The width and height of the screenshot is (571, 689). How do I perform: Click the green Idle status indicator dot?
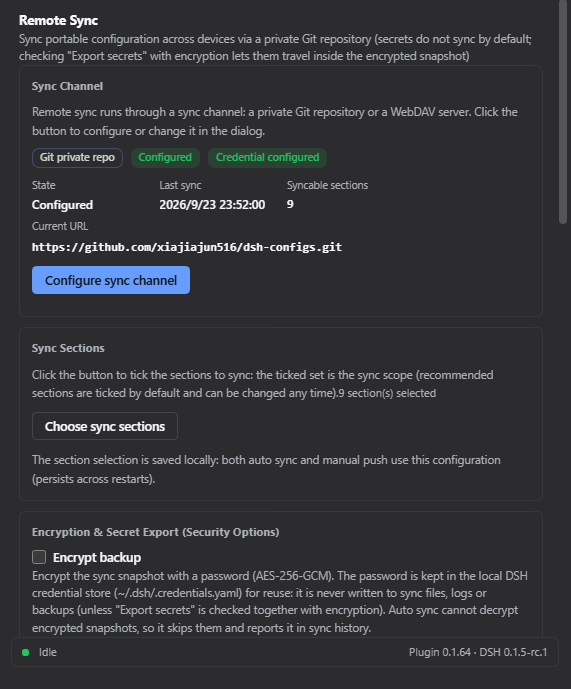[25, 653]
